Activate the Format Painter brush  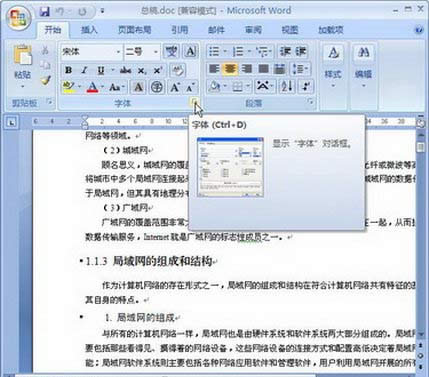click(45, 80)
